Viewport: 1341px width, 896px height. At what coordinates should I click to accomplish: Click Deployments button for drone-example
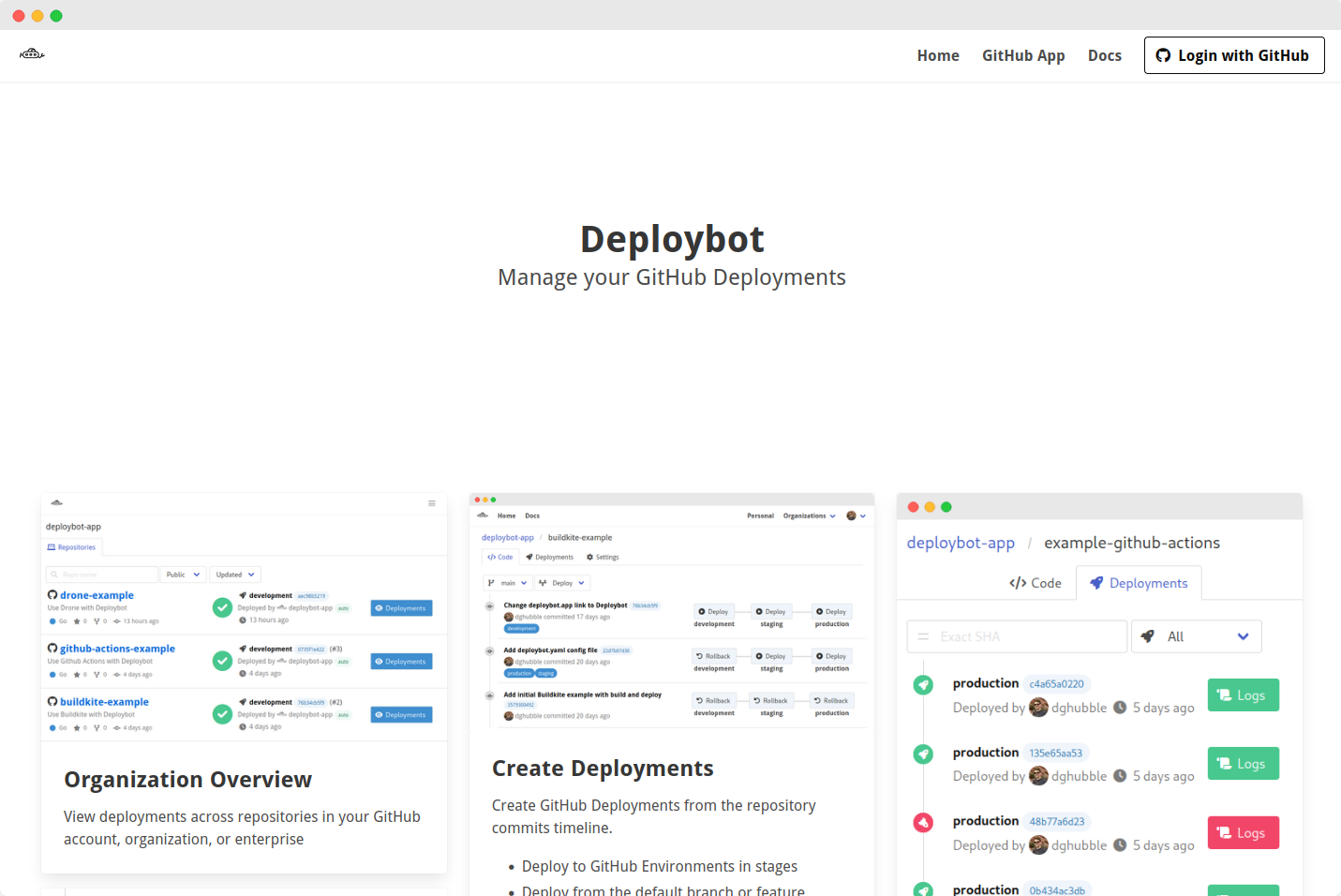pos(401,608)
